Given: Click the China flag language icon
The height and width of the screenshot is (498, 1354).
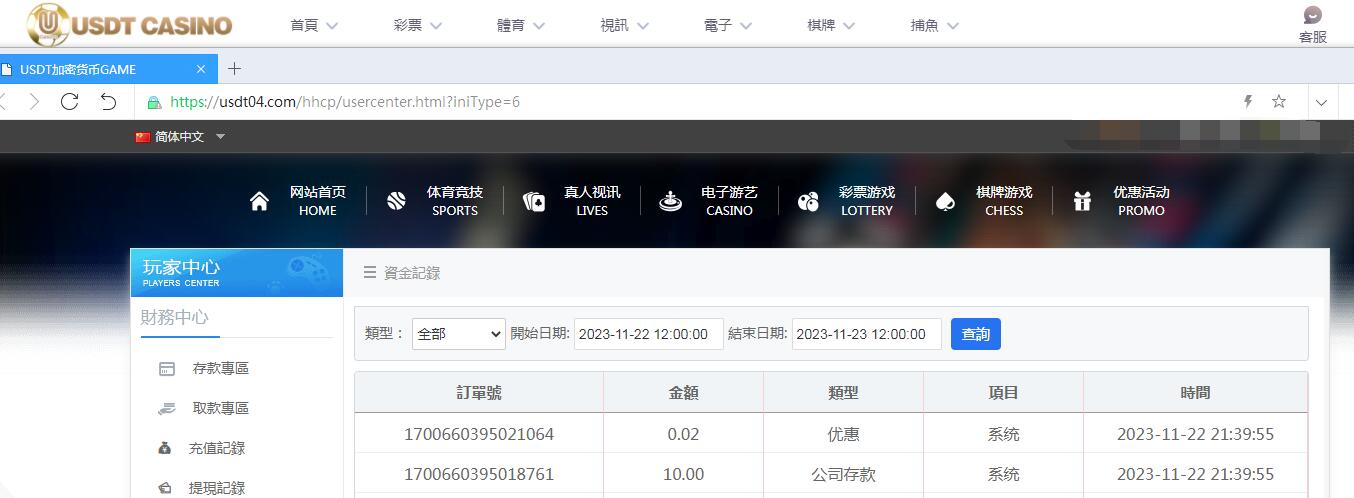Looking at the screenshot, I should 143,137.
